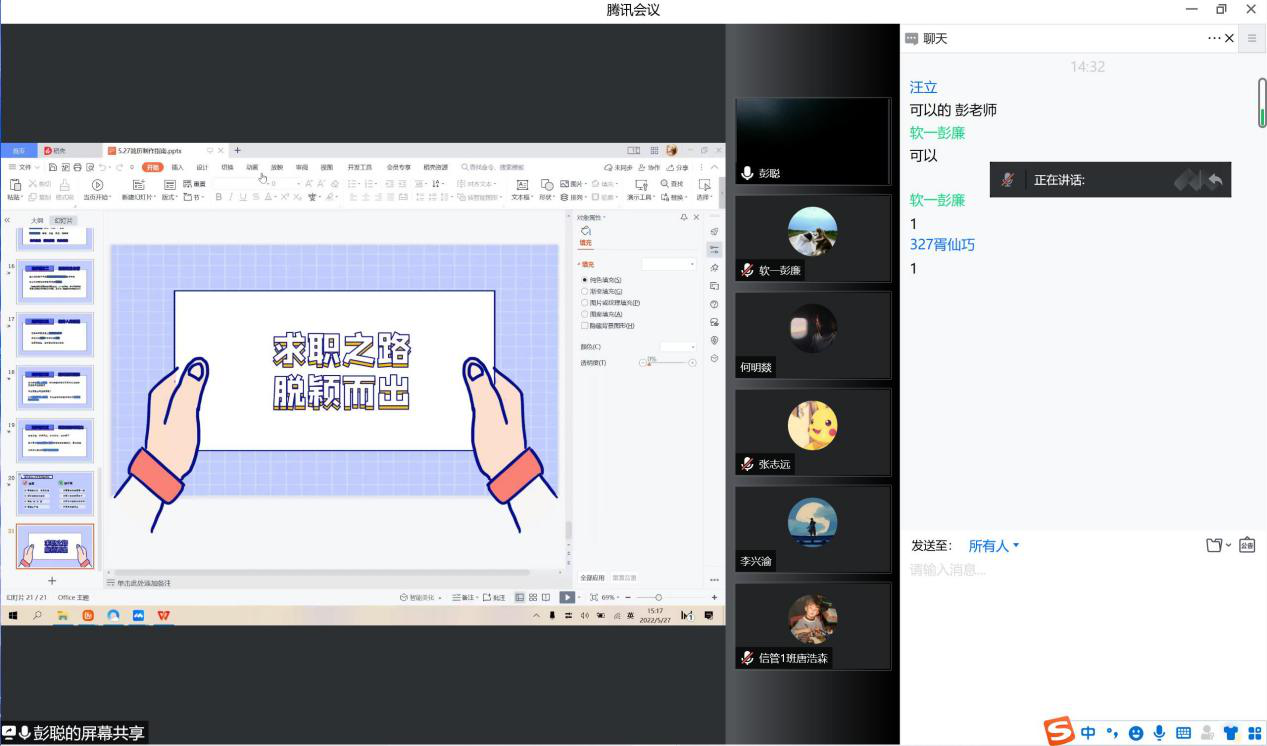The image size is (1267, 746).
Task: Click the Sogou voice input microphone icon
Action: (x=1159, y=733)
